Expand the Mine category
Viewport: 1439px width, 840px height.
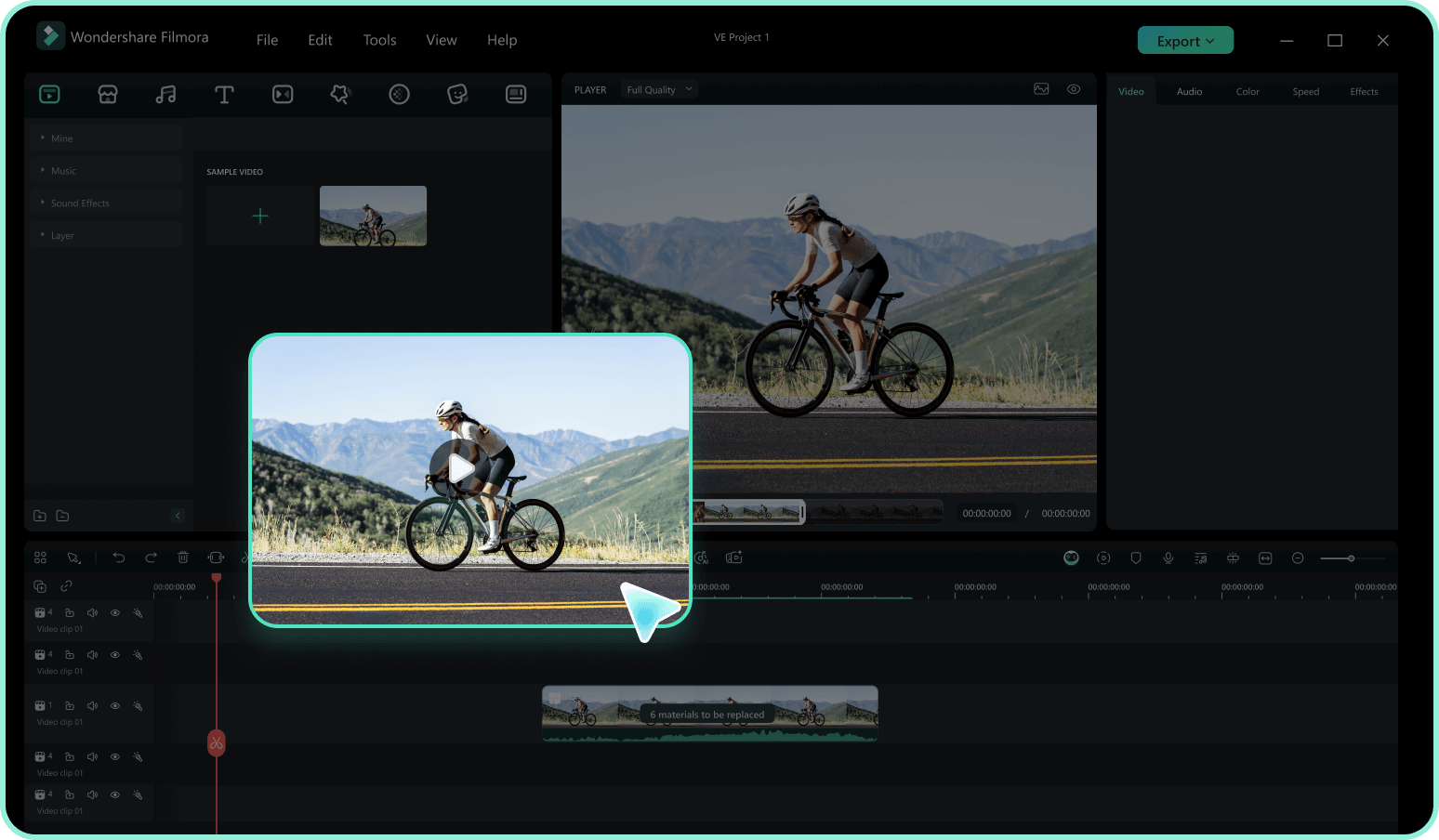tap(105, 138)
